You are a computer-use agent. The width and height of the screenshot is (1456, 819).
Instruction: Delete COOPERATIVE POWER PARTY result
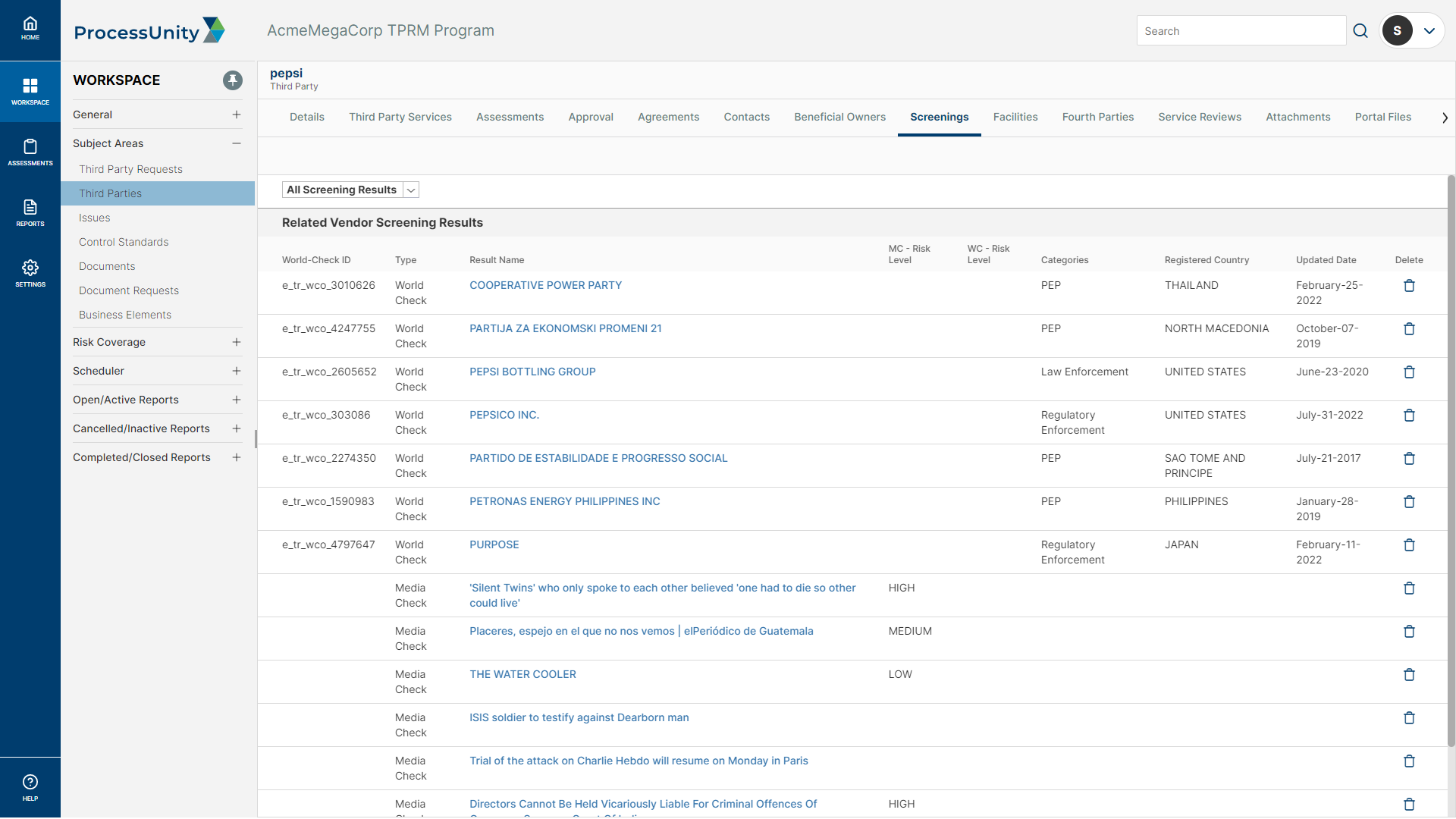(x=1409, y=286)
